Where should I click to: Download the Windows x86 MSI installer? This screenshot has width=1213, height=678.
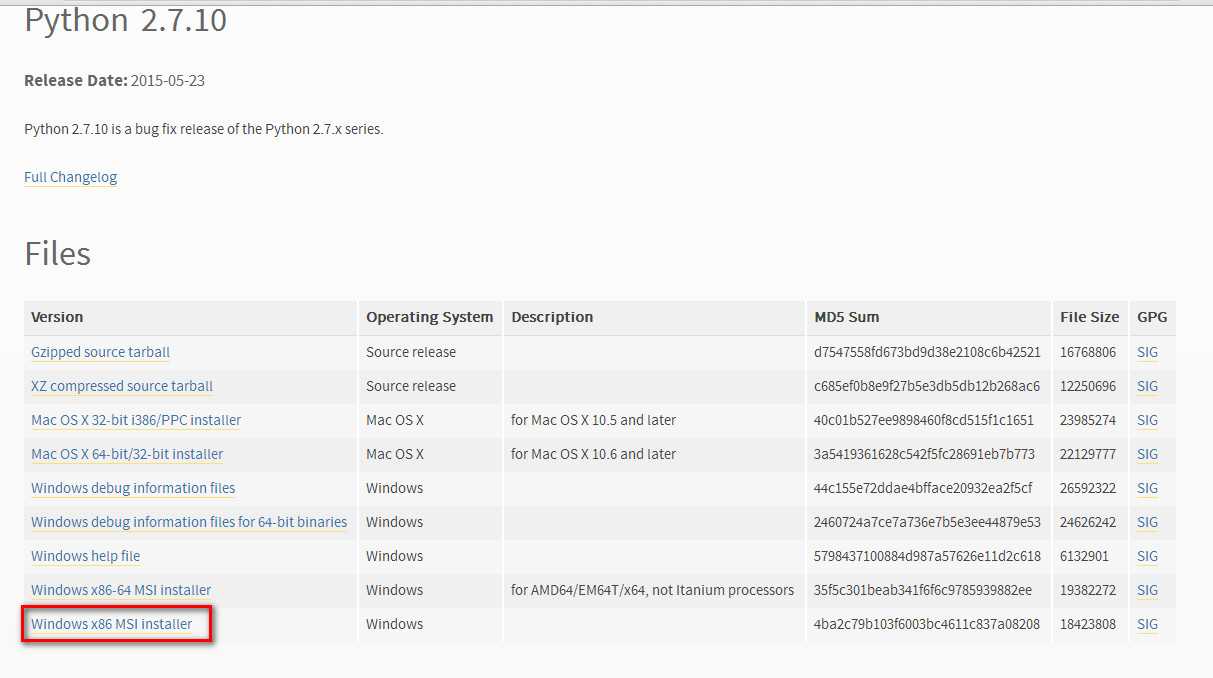point(111,624)
